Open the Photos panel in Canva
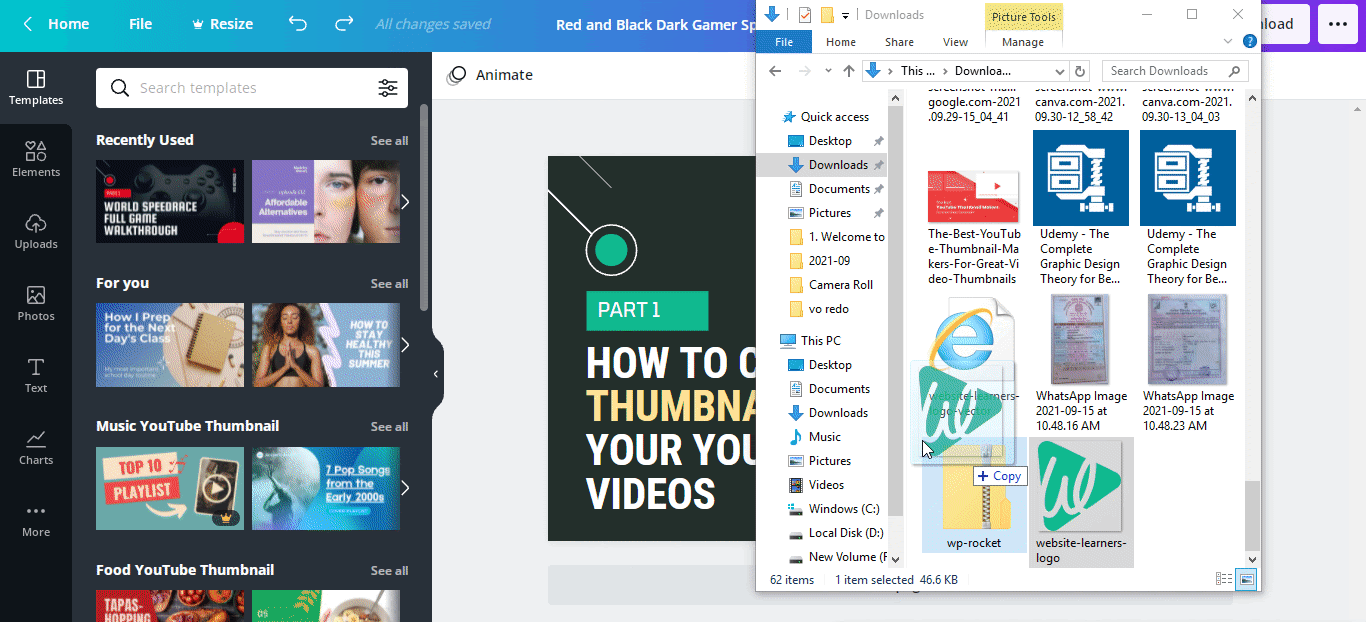The image size is (1366, 622). [x=36, y=304]
